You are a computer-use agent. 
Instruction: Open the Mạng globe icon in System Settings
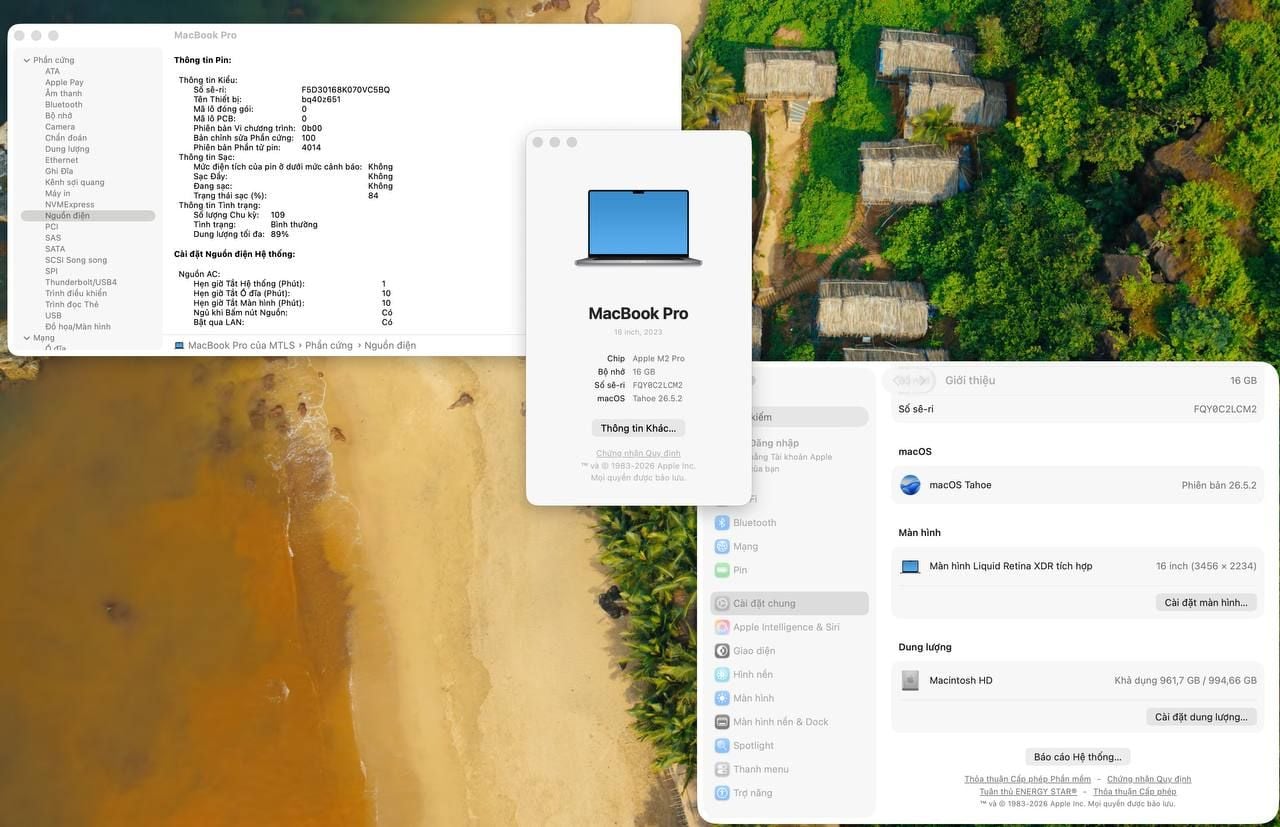[x=722, y=547]
